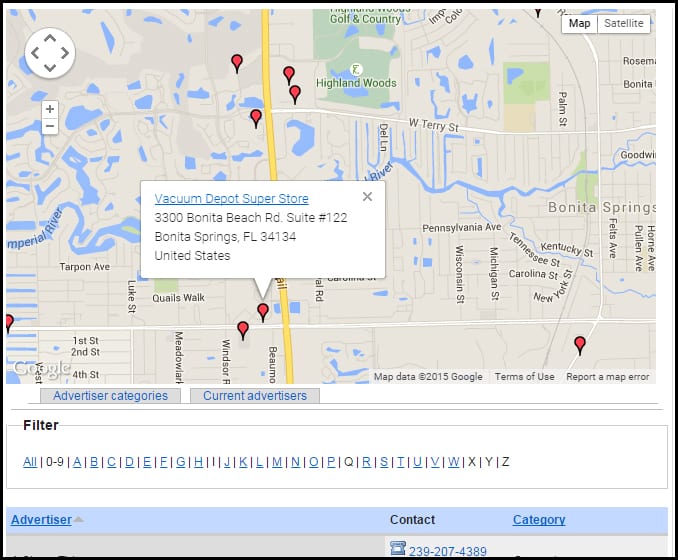Zoom out the map with minus button

click(50, 126)
